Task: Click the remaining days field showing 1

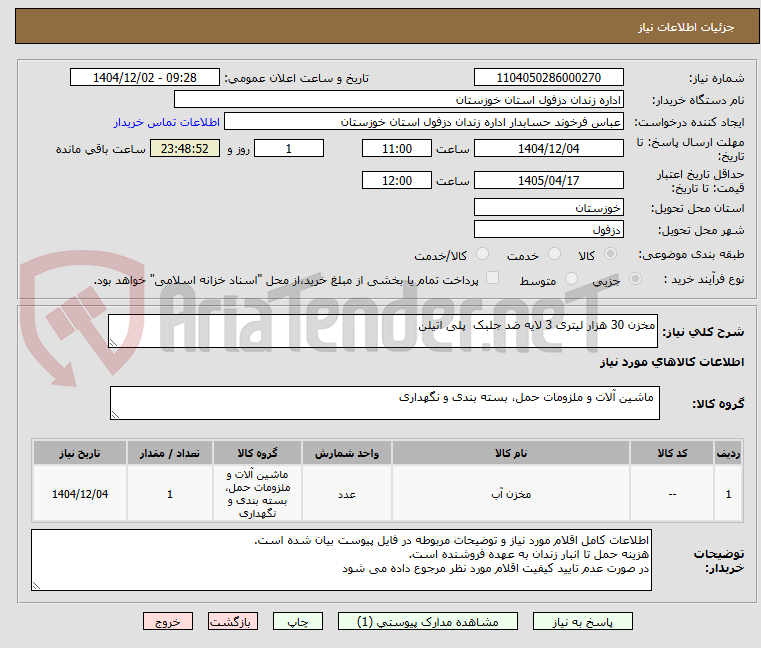Action: (x=289, y=148)
